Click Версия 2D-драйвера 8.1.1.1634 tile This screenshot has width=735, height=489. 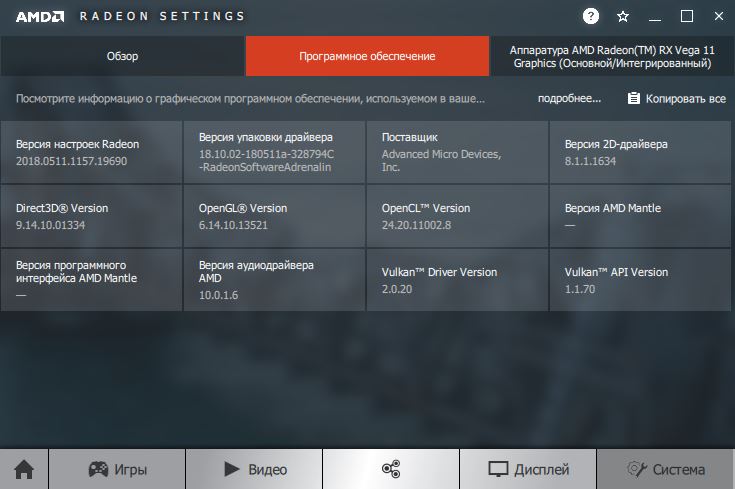(x=640, y=152)
